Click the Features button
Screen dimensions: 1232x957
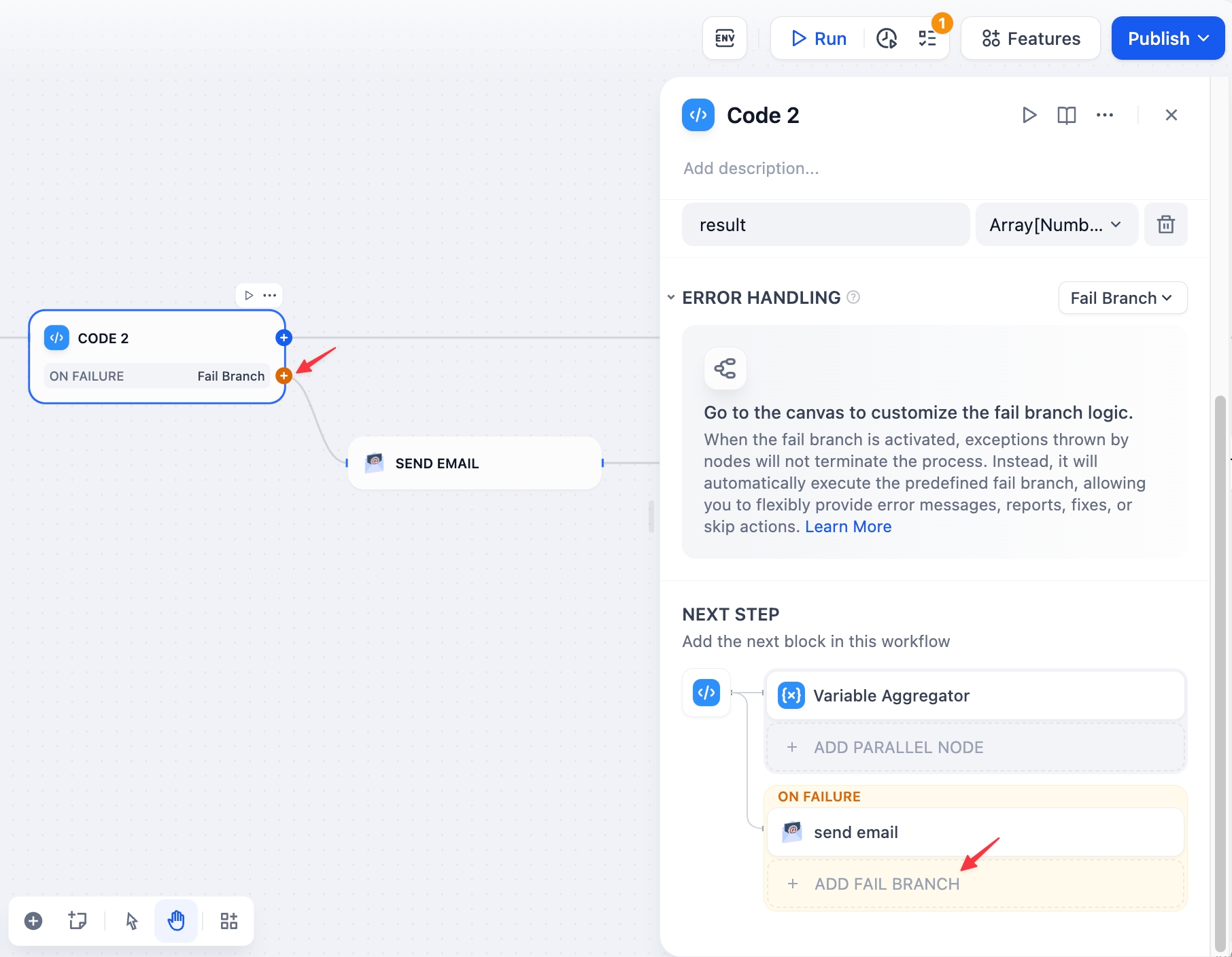(x=1030, y=39)
